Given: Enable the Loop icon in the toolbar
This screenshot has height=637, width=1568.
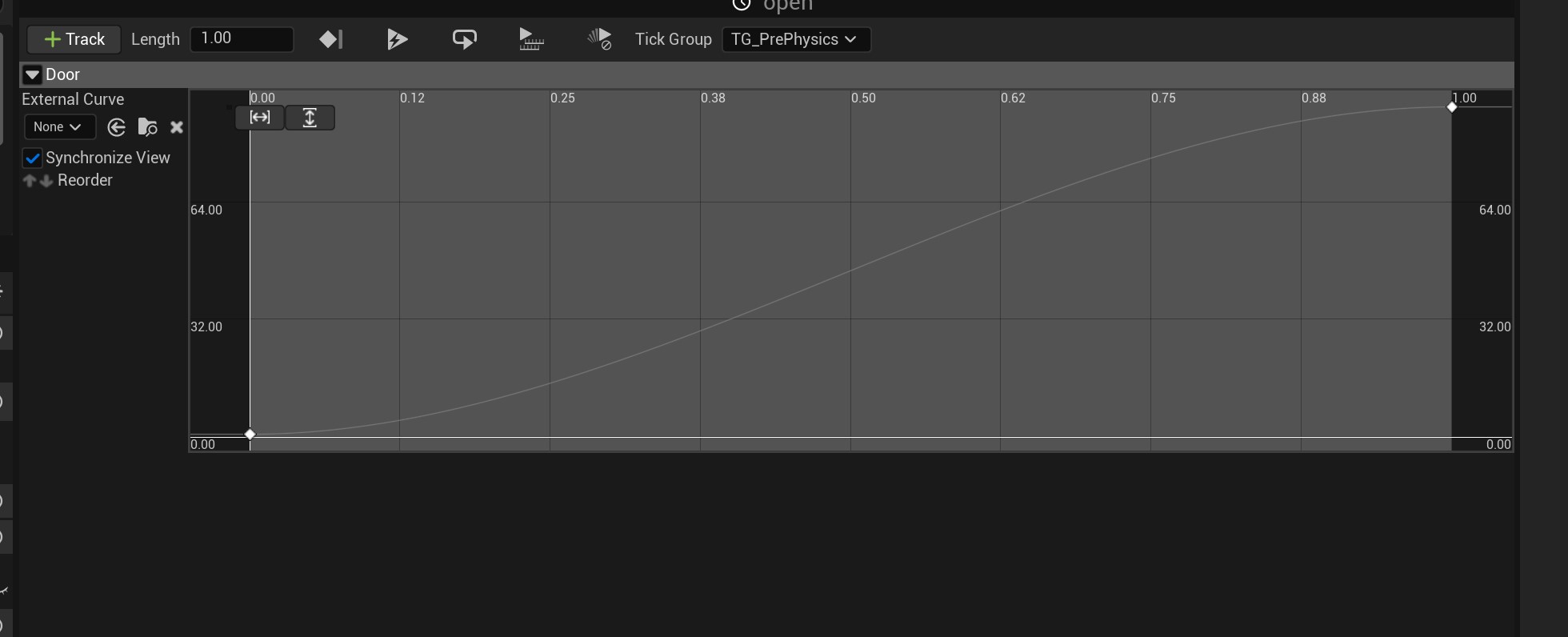Looking at the screenshot, I should coord(464,39).
